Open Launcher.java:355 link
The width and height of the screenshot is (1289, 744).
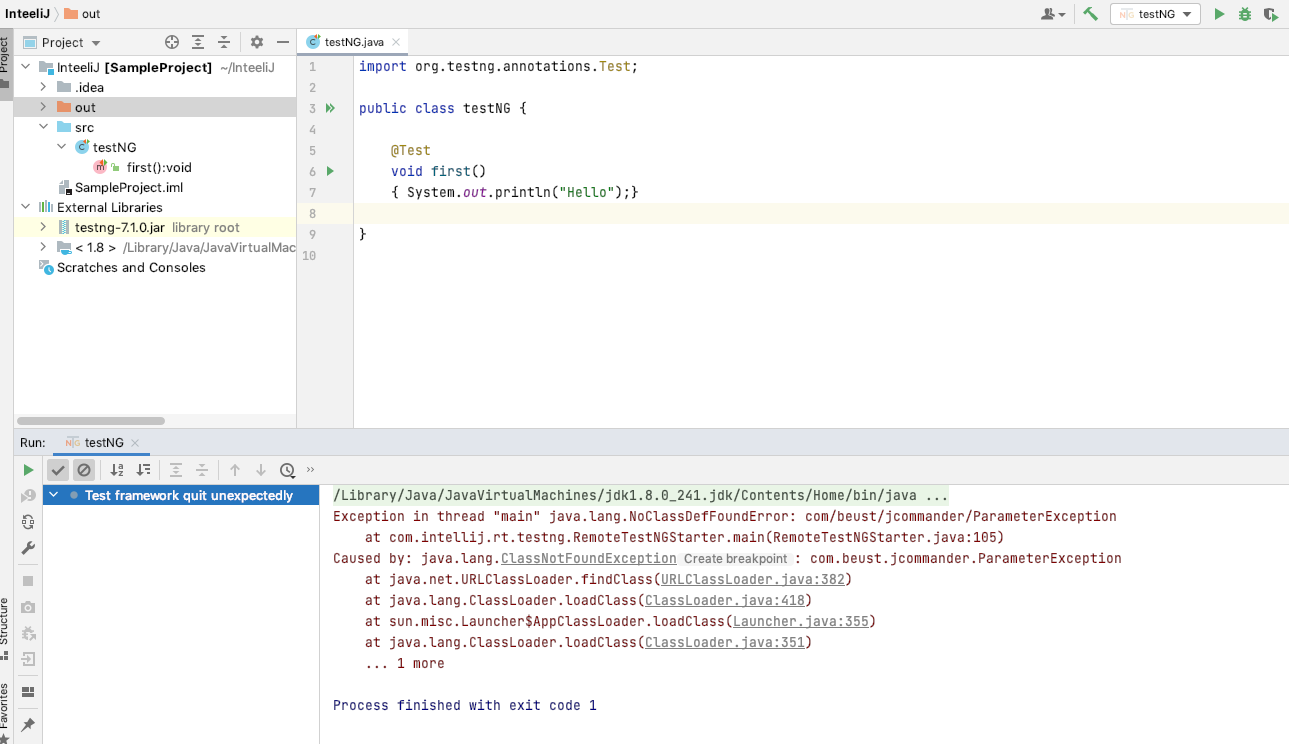(801, 621)
